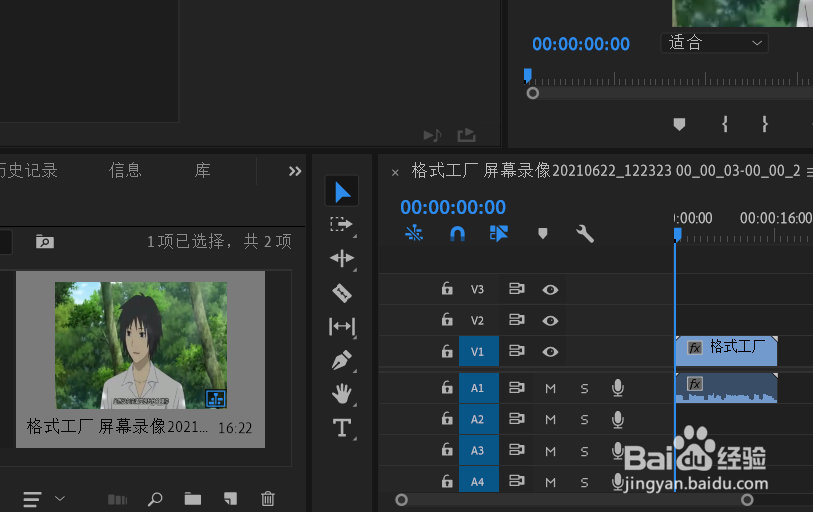This screenshot has height=512, width=813.
Task: Select the project clip thumbnail
Action: pyautogui.click(x=141, y=345)
